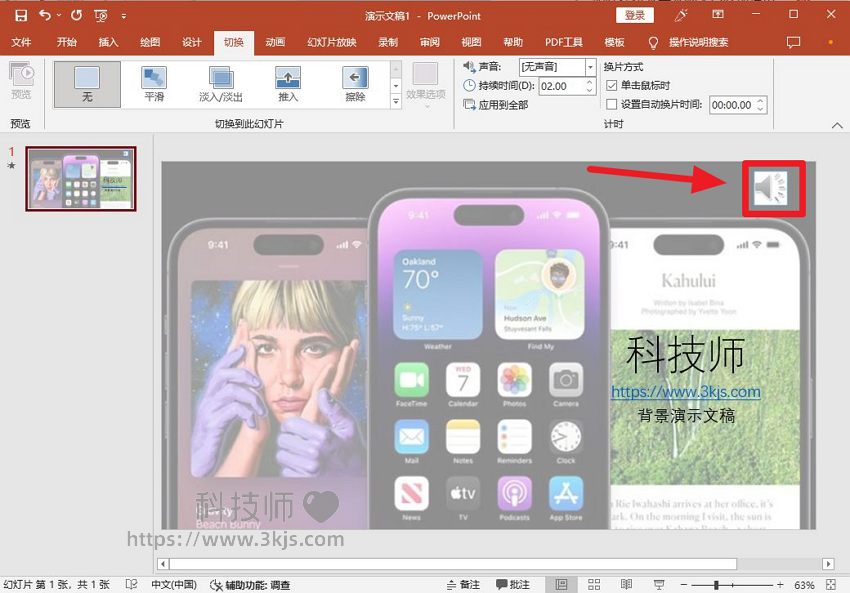Open the comments speech bubble icon in ribbon
Image resolution: width=850 pixels, height=593 pixels.
793,42
